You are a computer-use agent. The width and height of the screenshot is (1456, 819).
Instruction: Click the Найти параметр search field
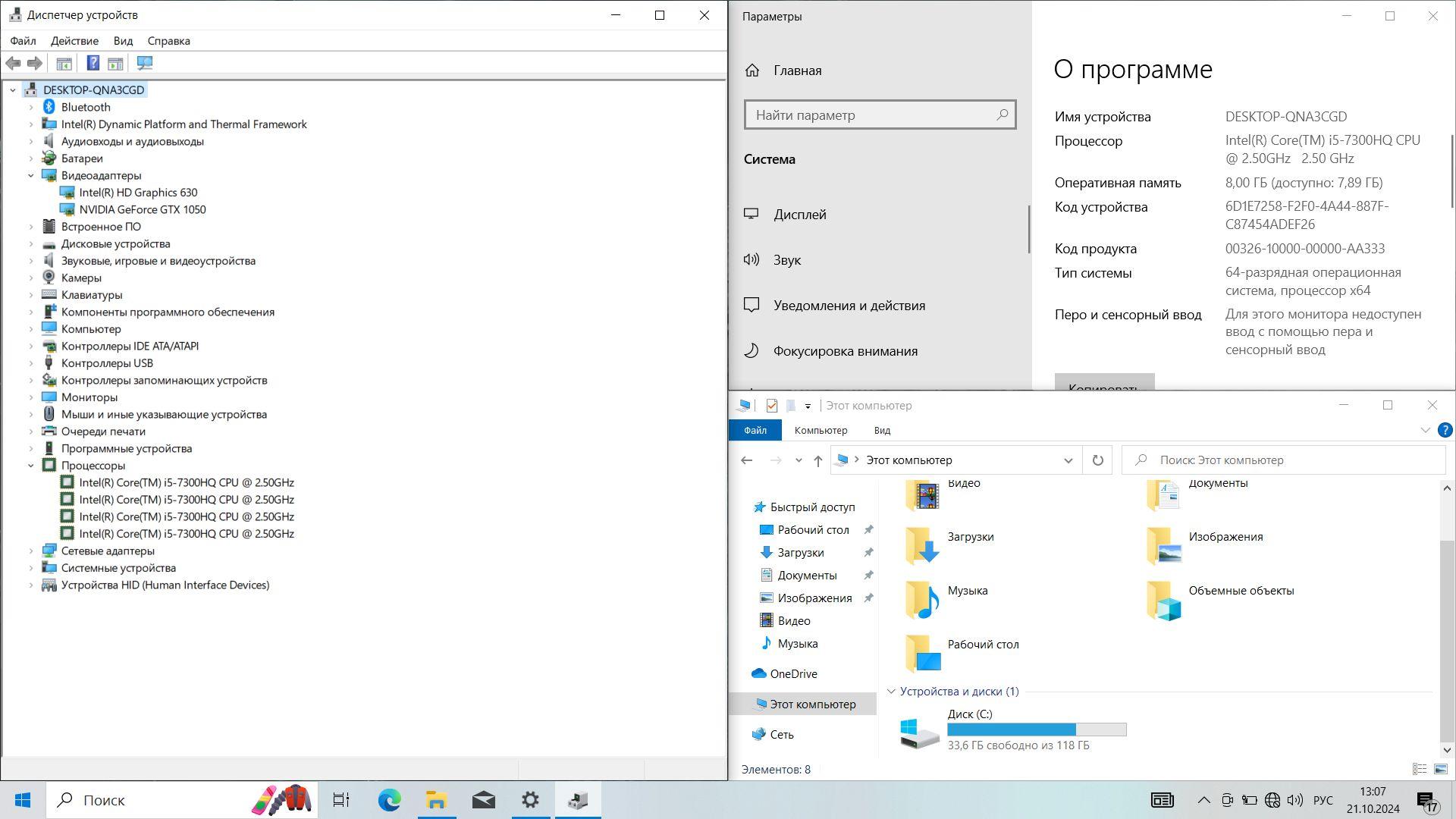(880, 115)
